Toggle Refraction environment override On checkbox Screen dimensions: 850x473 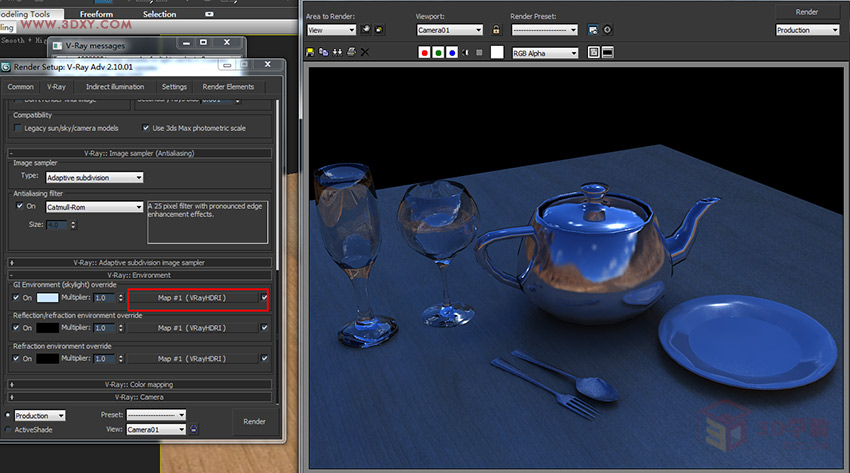tap(16, 359)
